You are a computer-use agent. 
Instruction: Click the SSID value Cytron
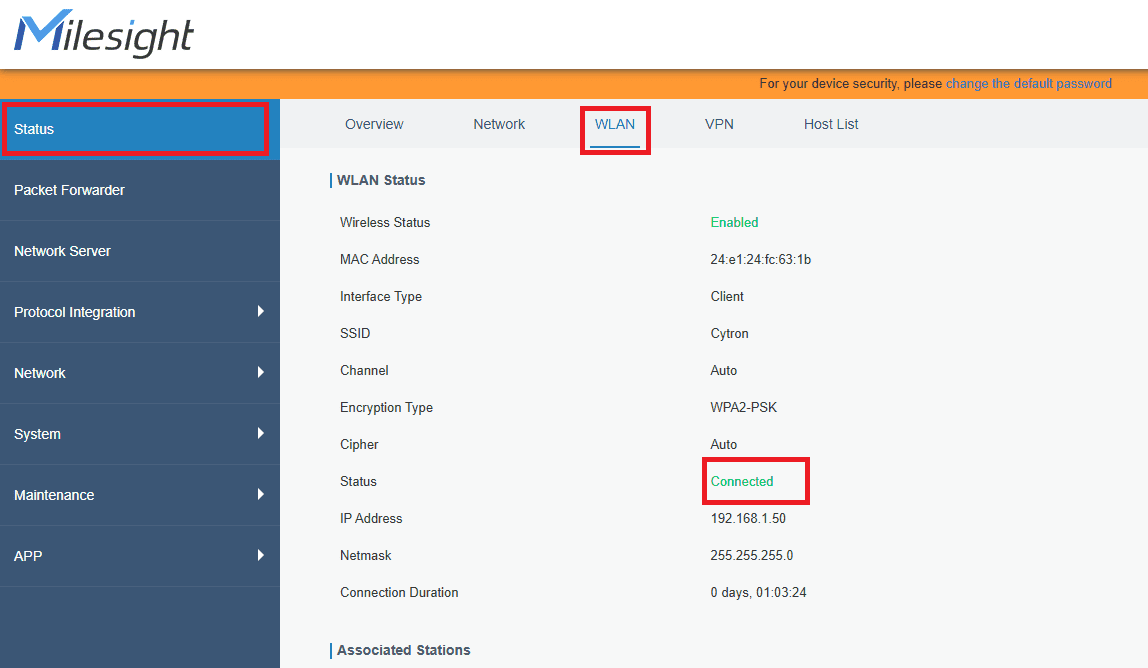click(x=729, y=333)
